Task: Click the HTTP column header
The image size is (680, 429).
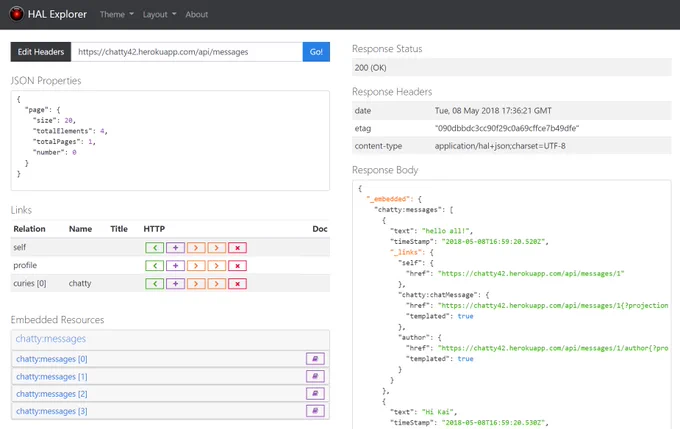Action: point(154,229)
